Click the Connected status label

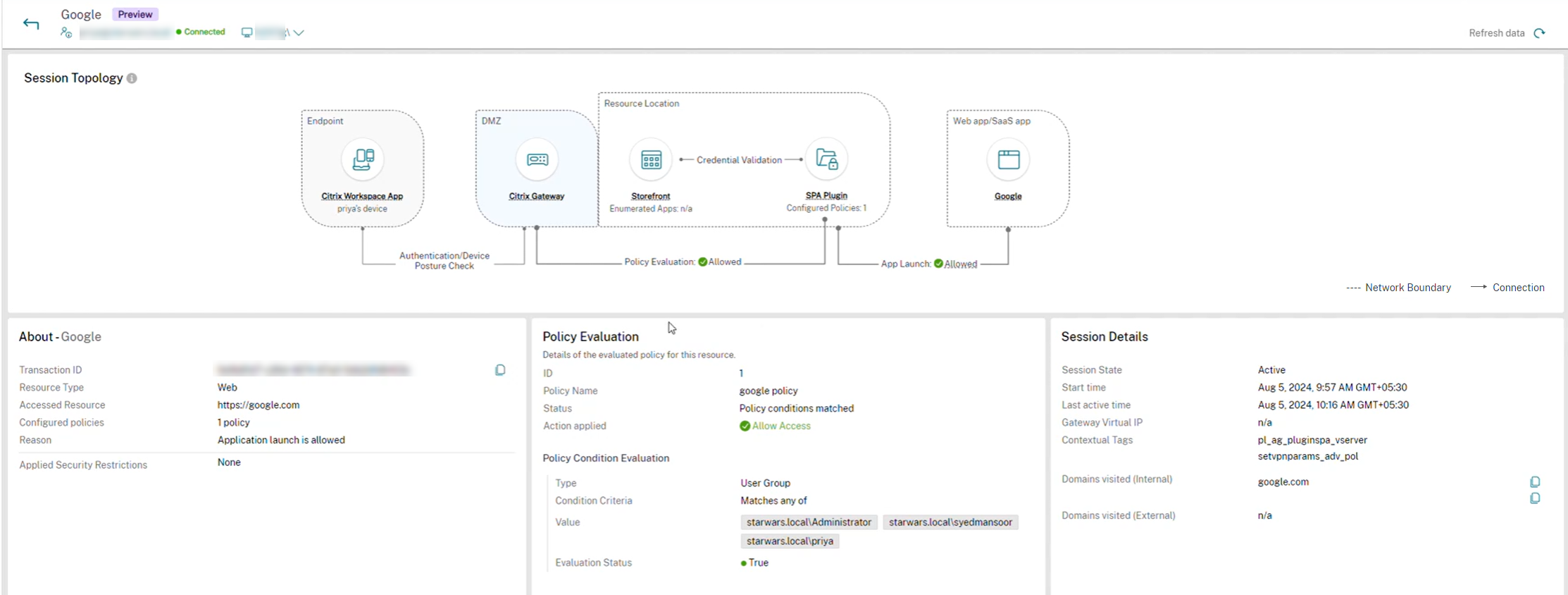pos(201,32)
